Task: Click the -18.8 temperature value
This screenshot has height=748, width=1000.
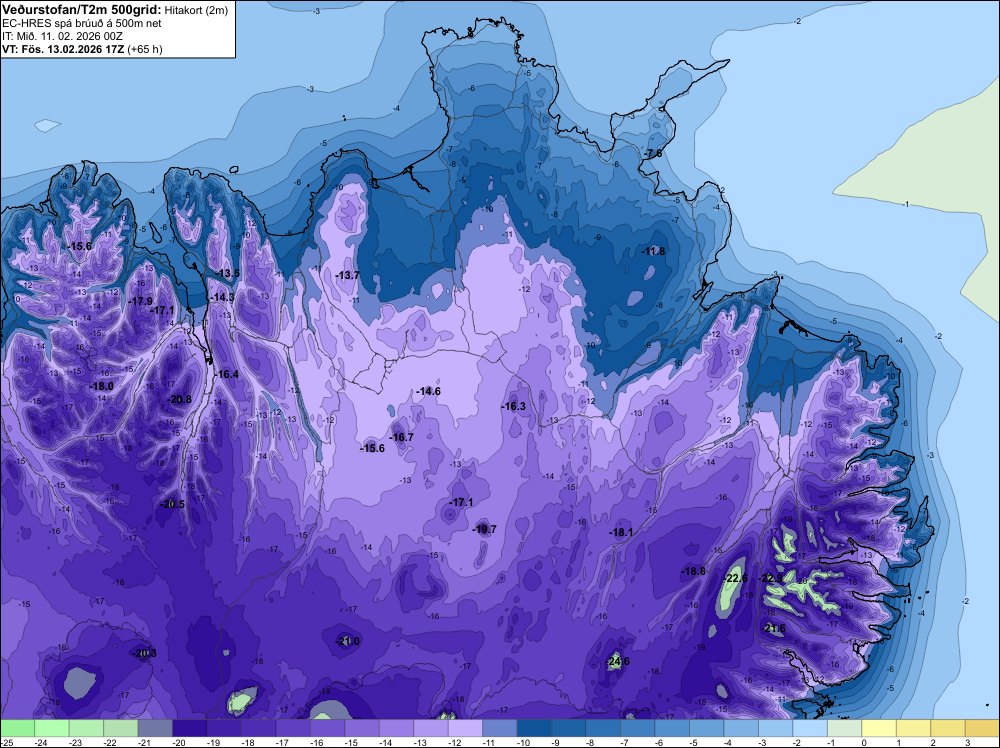Action: 693,571
